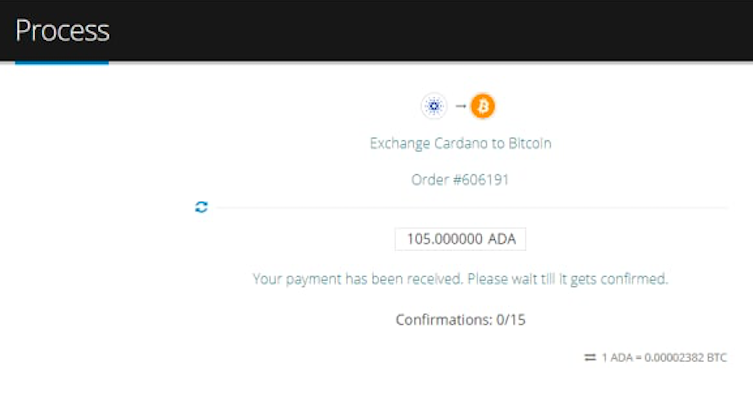Click the 1 ADA = 0.00002382 BTC rate

(x=664, y=357)
